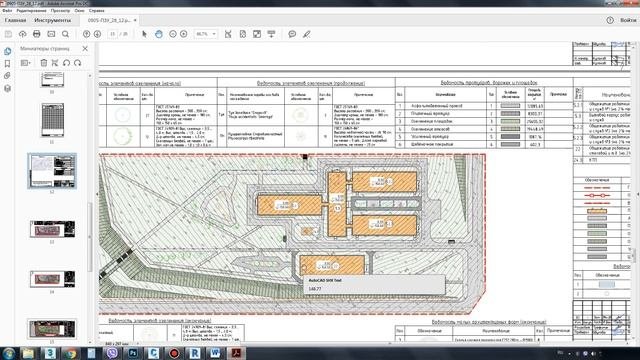Open the Справка menu

[x=97, y=11]
